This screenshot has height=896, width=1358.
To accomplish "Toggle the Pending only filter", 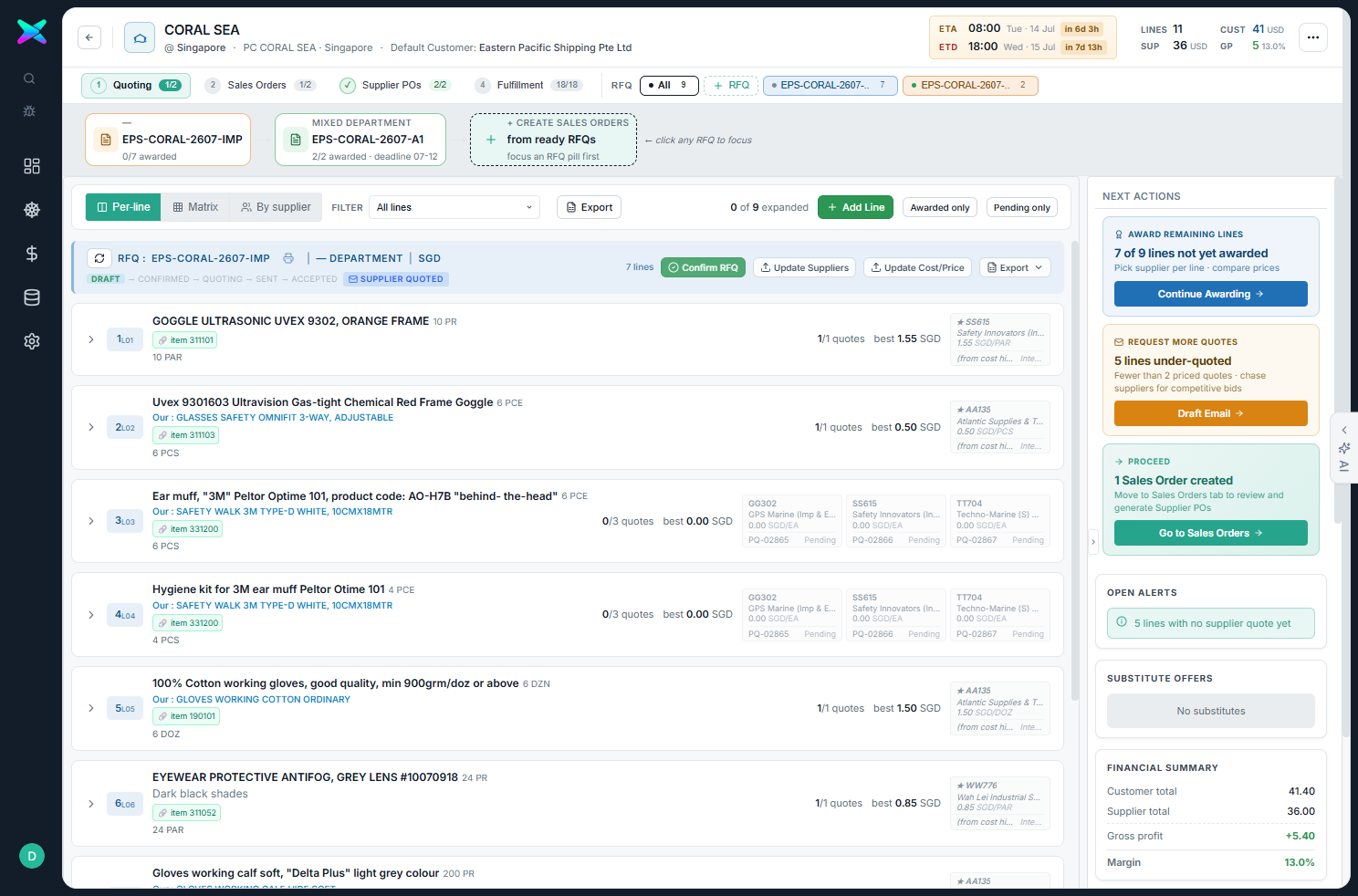I will pos(1022,207).
